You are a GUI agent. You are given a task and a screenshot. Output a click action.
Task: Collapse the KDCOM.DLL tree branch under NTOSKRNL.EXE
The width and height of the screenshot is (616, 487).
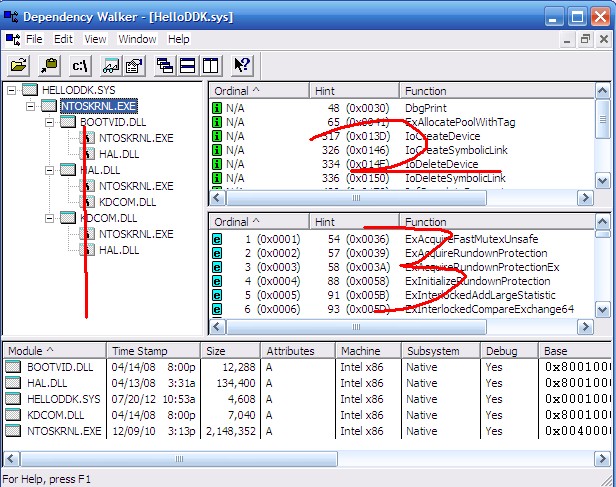tap(50, 218)
